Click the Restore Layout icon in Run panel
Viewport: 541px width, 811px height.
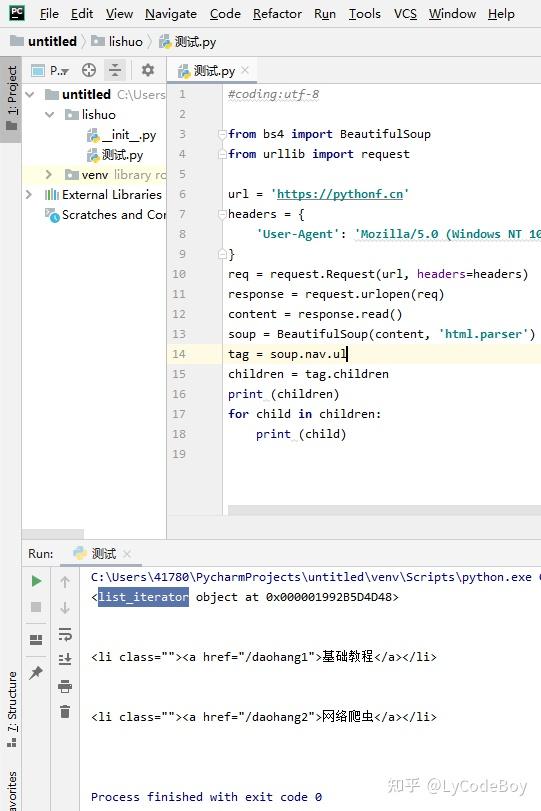[x=36, y=640]
